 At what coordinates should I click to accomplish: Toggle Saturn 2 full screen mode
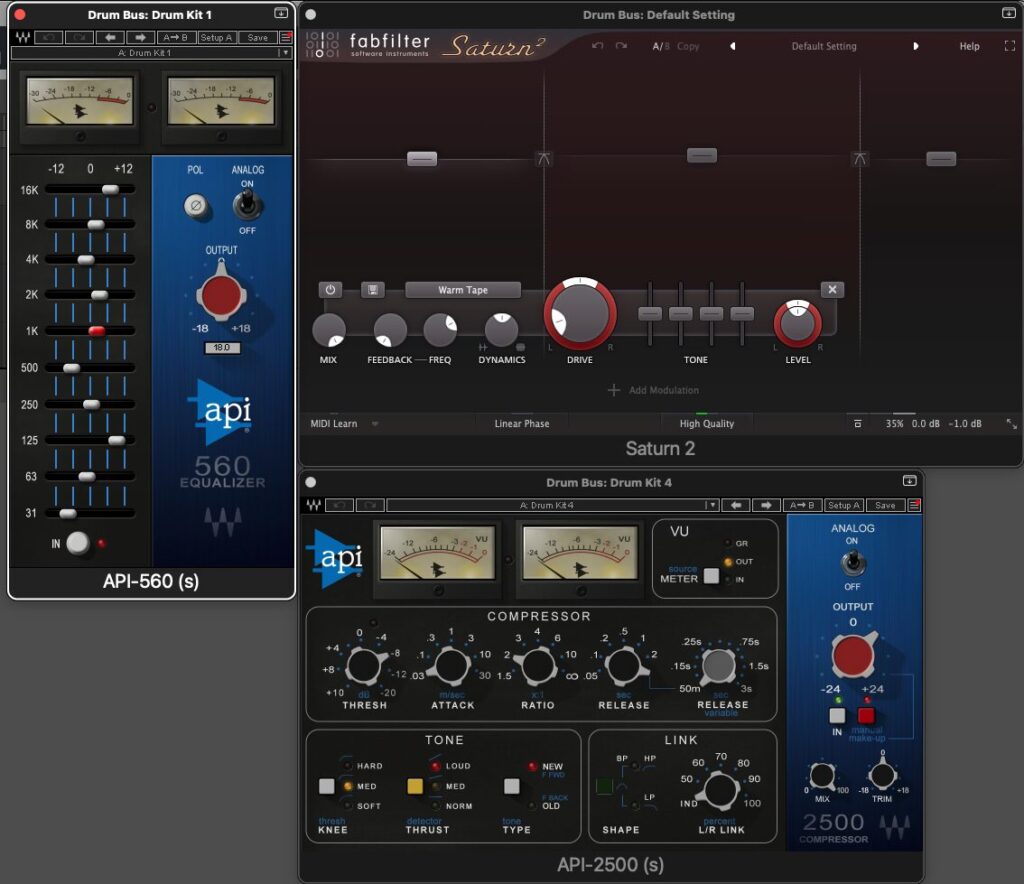1010,46
